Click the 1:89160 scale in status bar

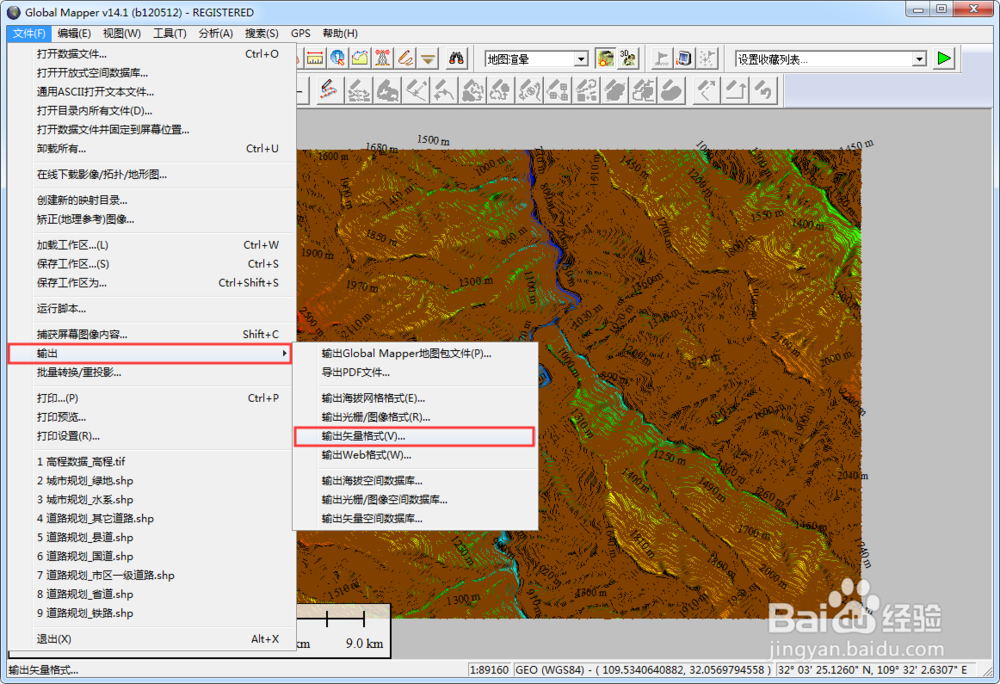click(x=489, y=670)
